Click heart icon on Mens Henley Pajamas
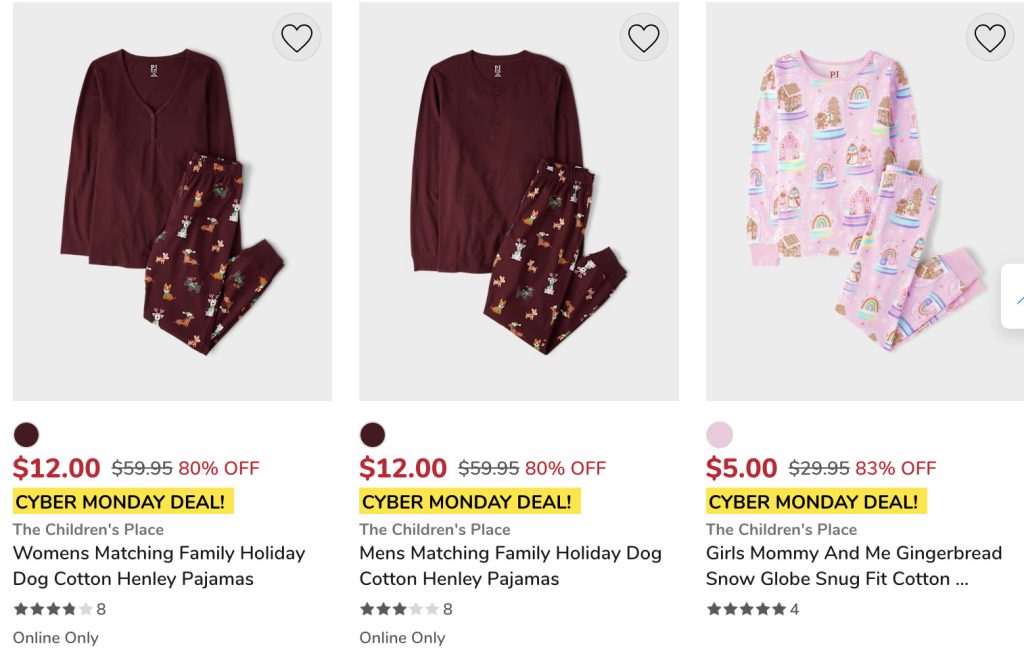Viewport: 1024px width, 656px height. click(x=643, y=38)
